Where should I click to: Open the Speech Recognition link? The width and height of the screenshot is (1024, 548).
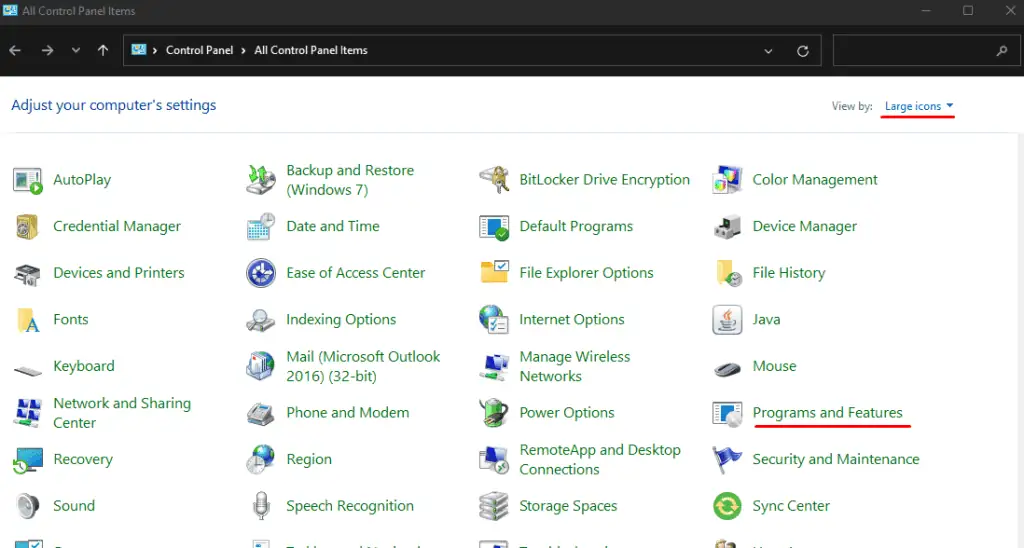click(x=350, y=506)
